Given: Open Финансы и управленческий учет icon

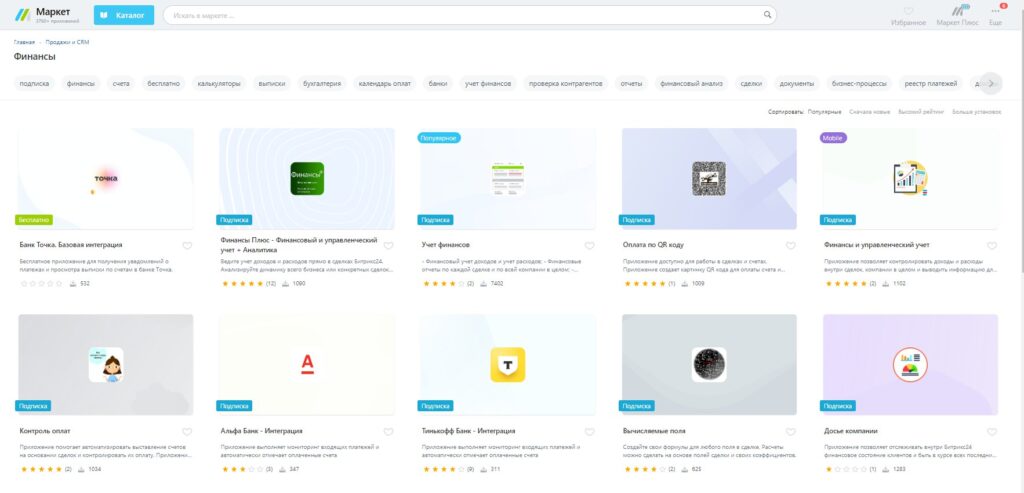Looking at the screenshot, I should pos(910,178).
